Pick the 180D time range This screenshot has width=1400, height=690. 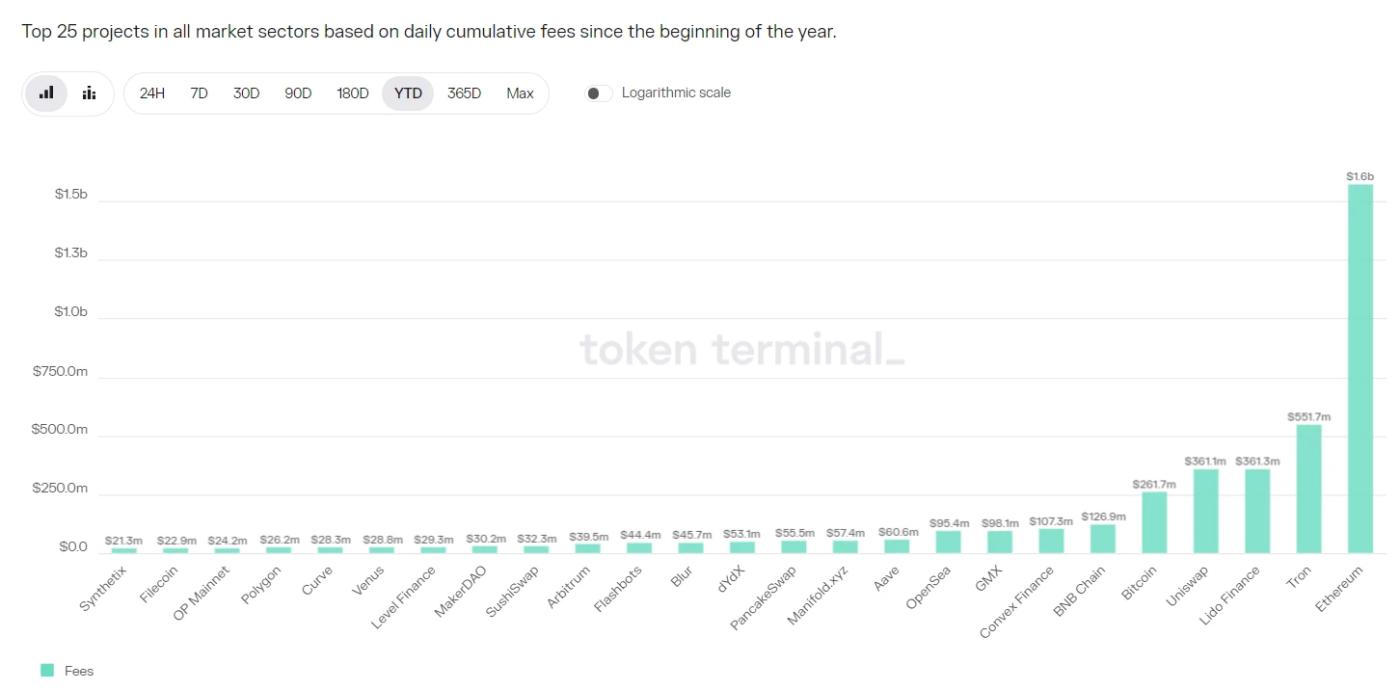351,91
